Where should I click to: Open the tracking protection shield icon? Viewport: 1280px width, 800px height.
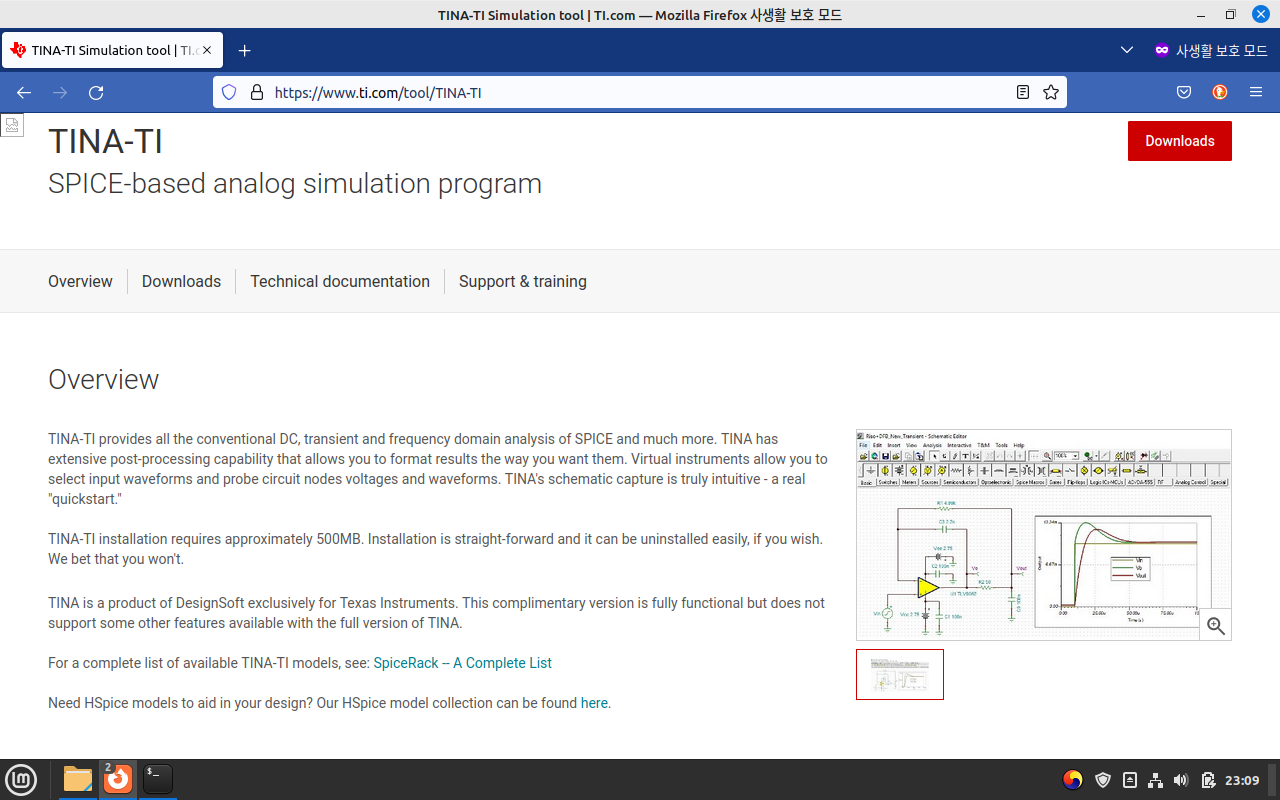[x=229, y=92]
